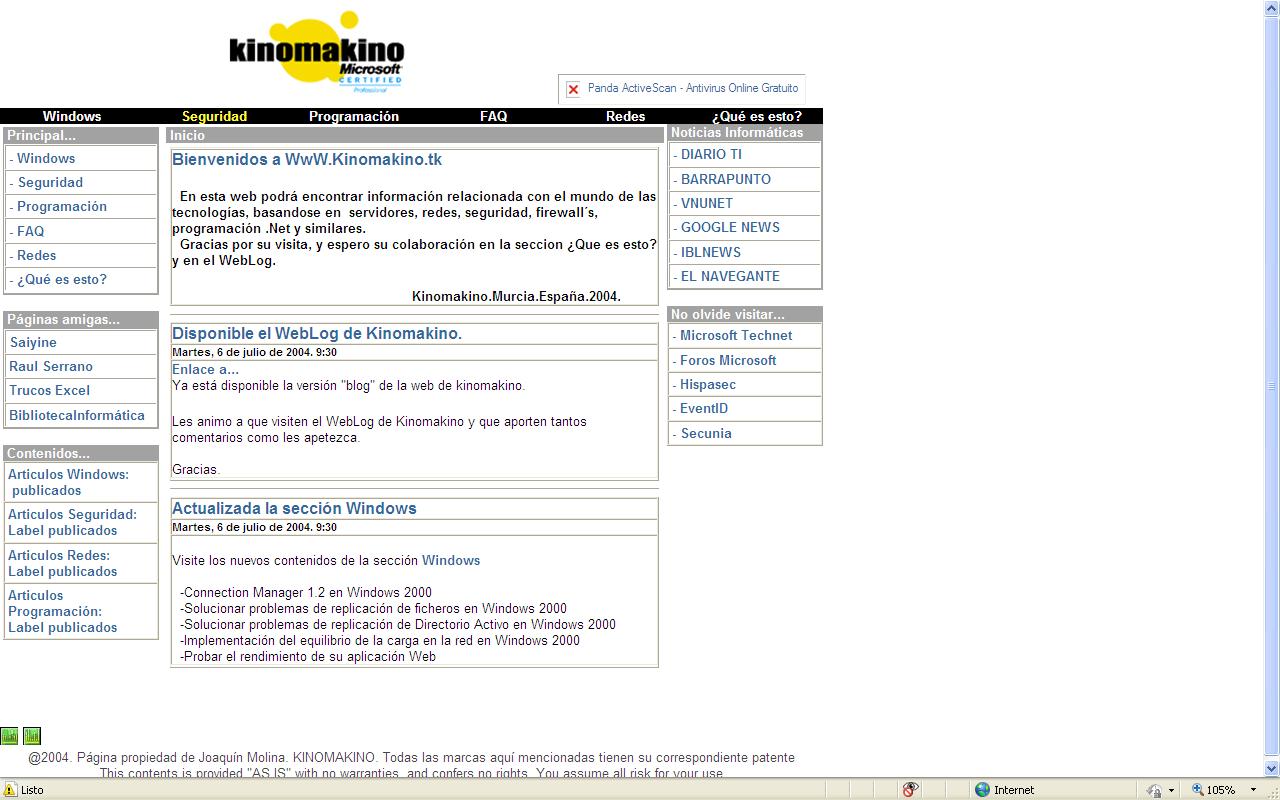Open Redes in the top navigation bar
Image resolution: width=1280 pixels, height=800 pixels.
pos(625,116)
